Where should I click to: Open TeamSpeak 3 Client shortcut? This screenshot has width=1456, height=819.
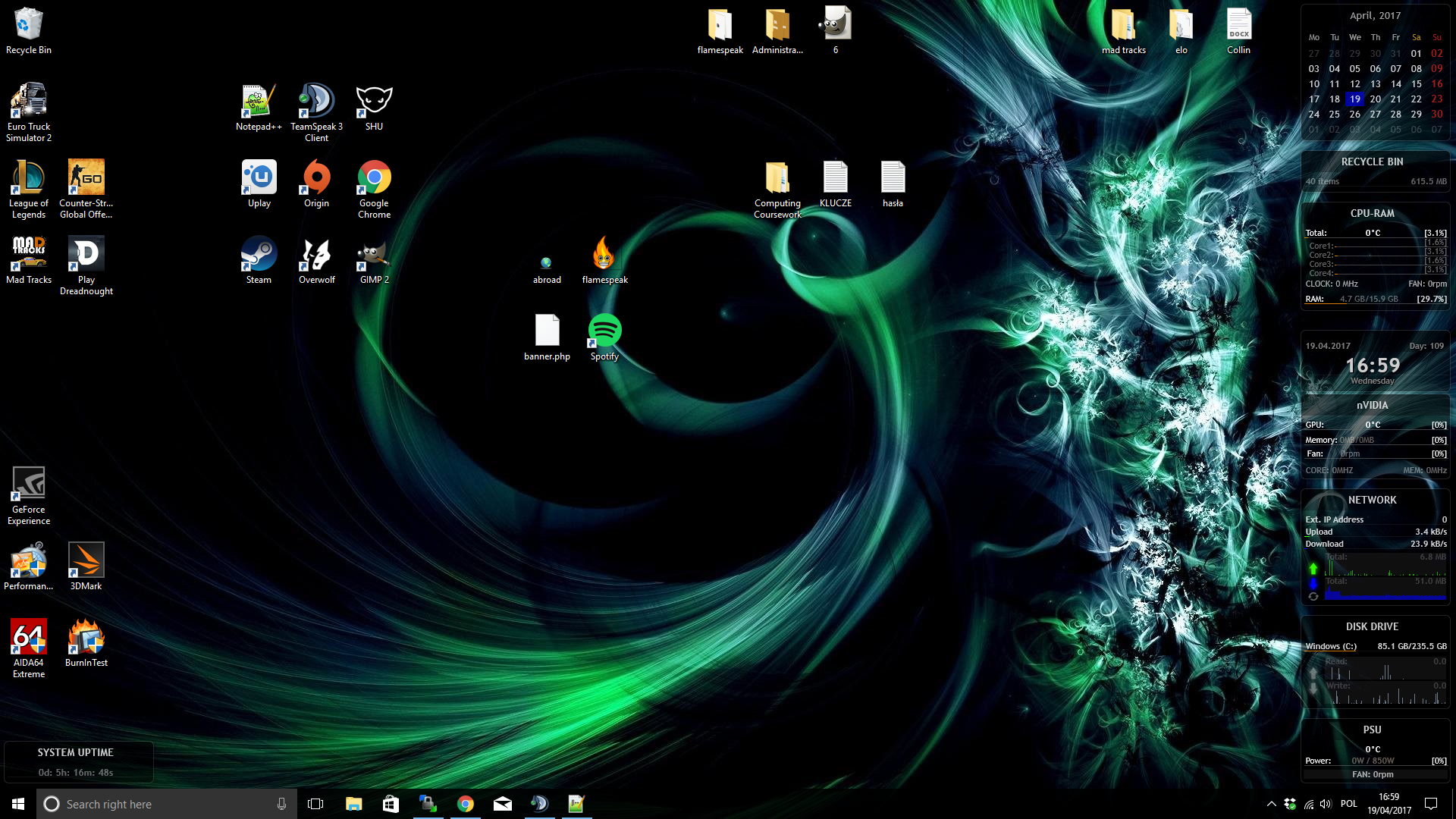click(316, 102)
